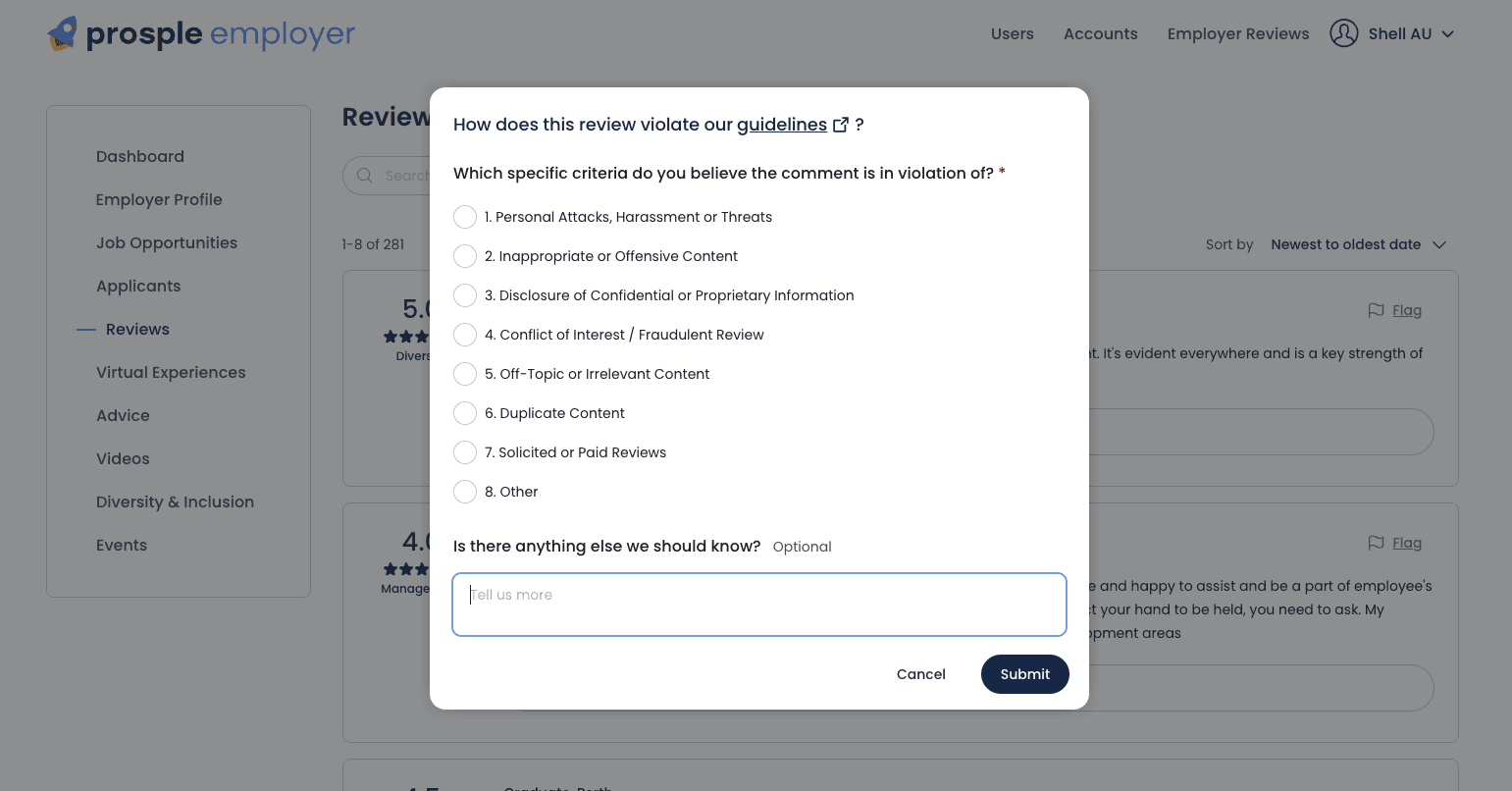Submit the review violation report

(1025, 674)
